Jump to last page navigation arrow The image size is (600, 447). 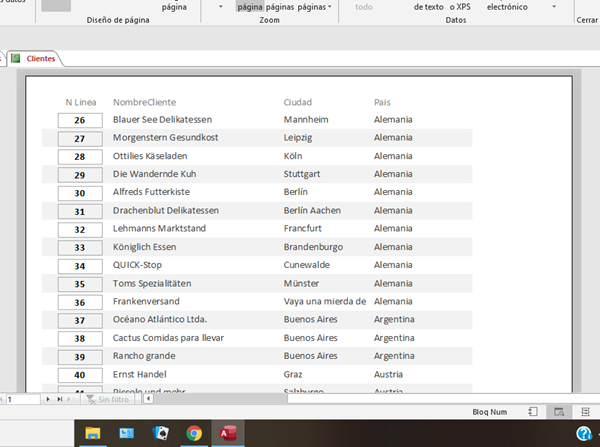pos(60,399)
